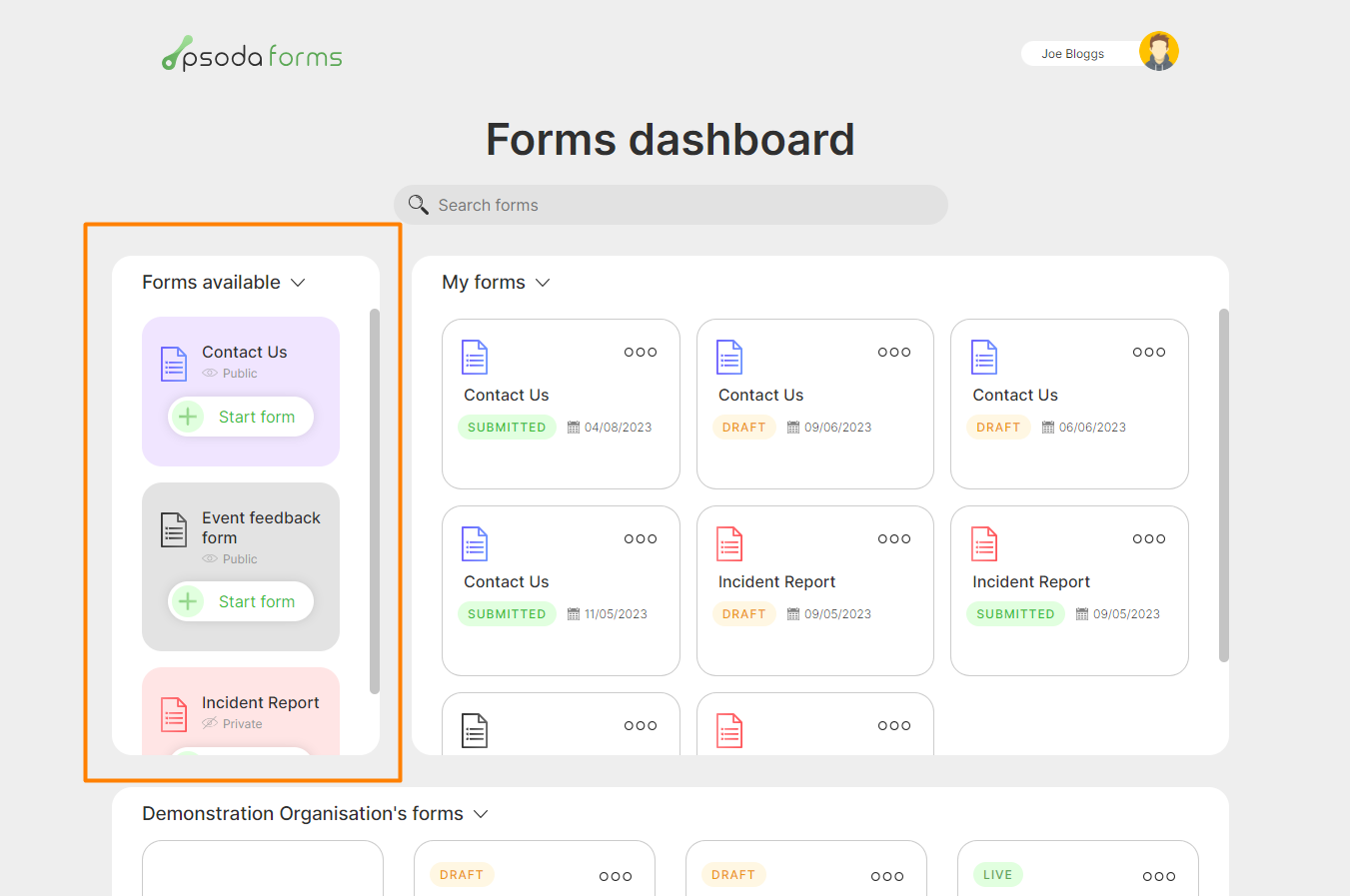This screenshot has width=1350, height=896.
Task: Click the red Incident Report icon in Forms available
Action: (x=174, y=714)
